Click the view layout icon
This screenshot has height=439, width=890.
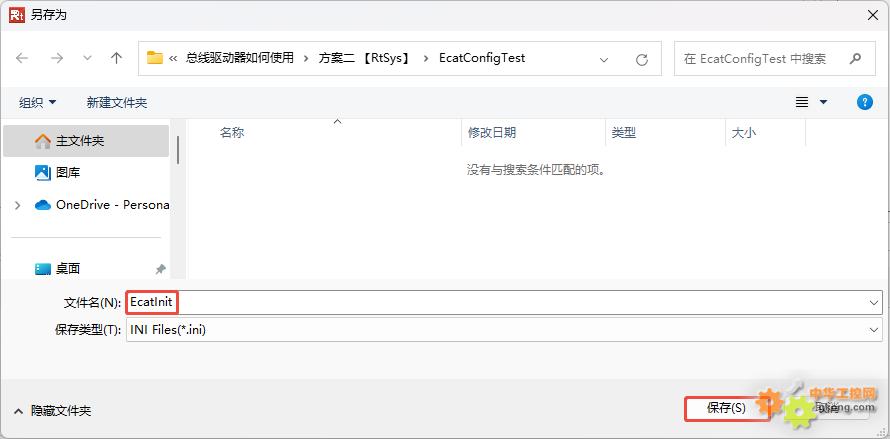point(802,102)
